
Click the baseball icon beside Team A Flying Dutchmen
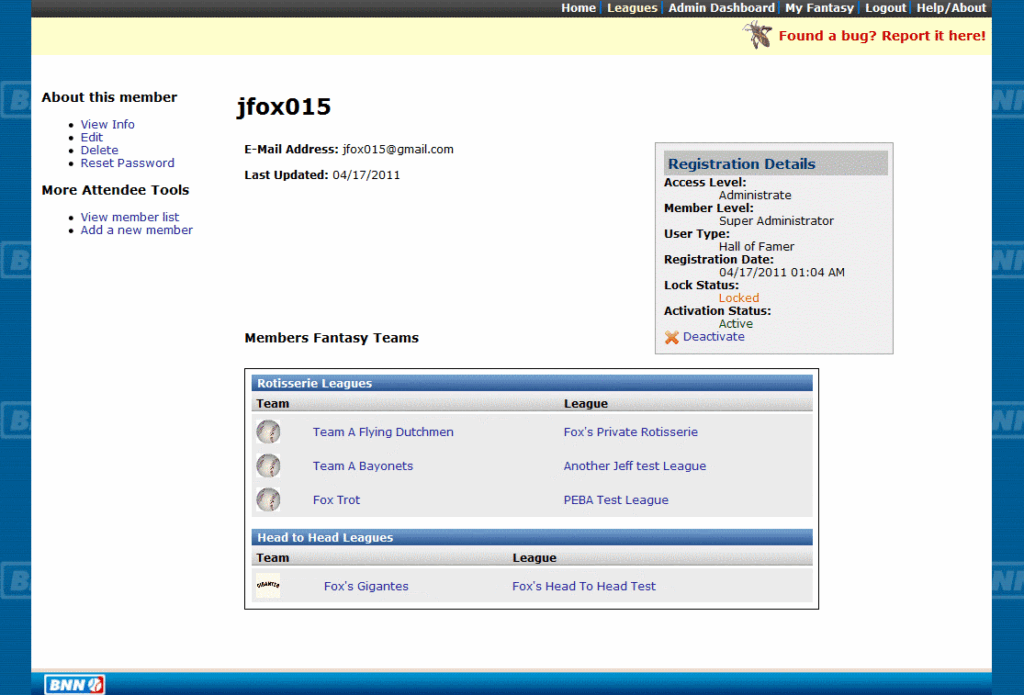coord(268,432)
